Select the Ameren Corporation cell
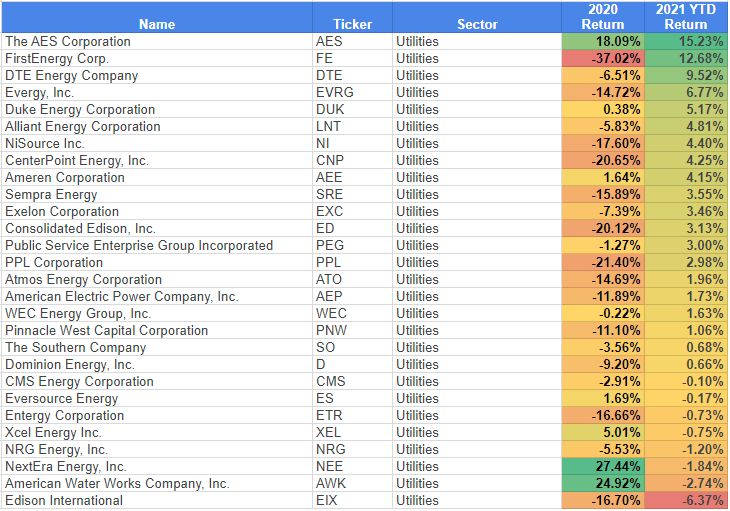Image resolution: width=730 pixels, height=511 pixels. tap(157, 177)
